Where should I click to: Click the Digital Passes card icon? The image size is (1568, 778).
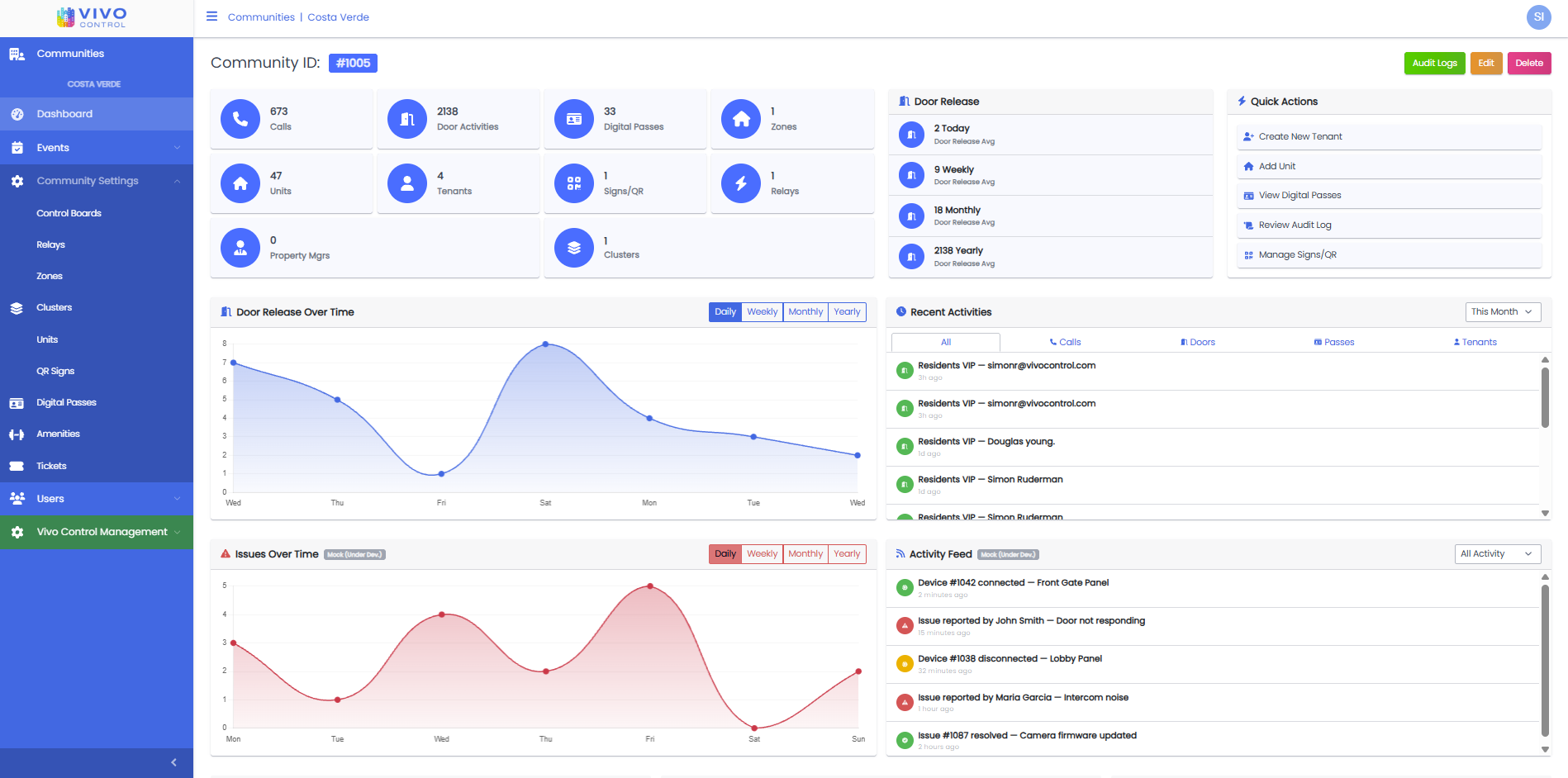tap(574, 119)
